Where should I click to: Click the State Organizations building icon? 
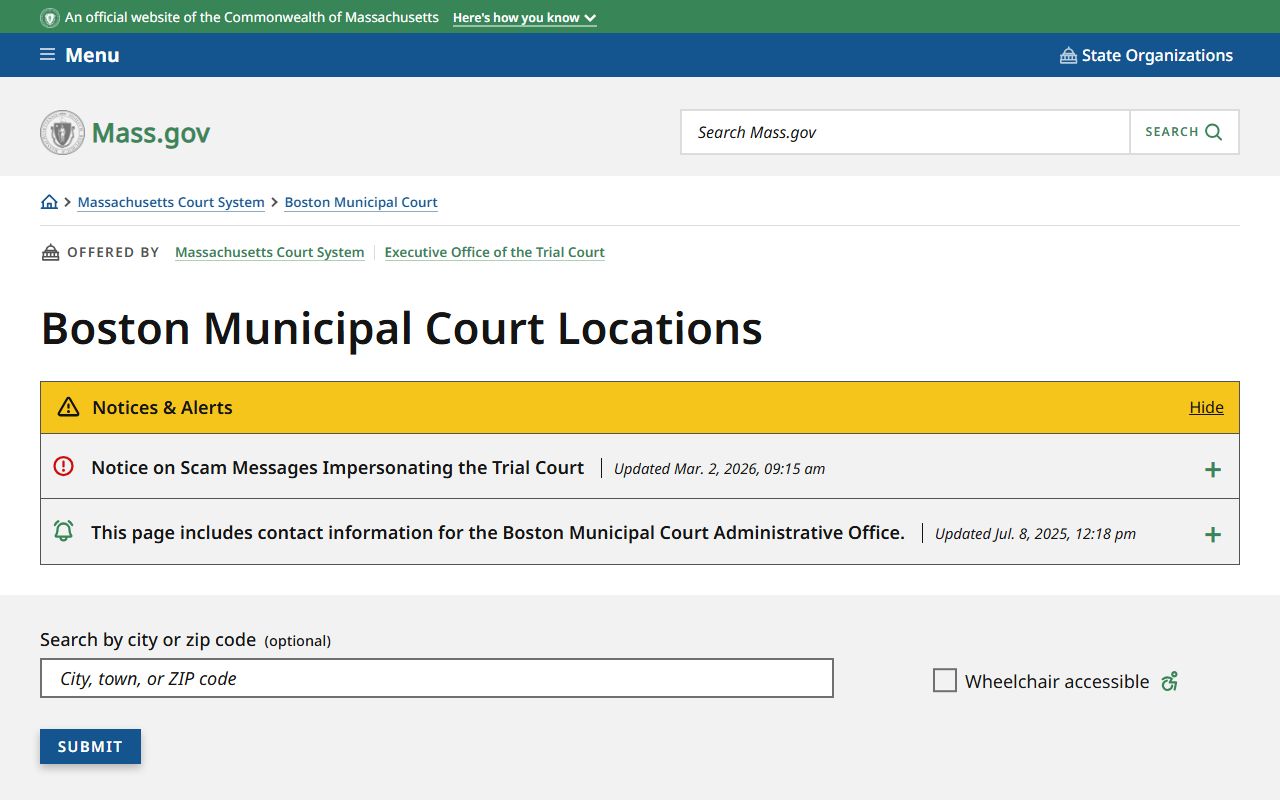pos(1068,55)
